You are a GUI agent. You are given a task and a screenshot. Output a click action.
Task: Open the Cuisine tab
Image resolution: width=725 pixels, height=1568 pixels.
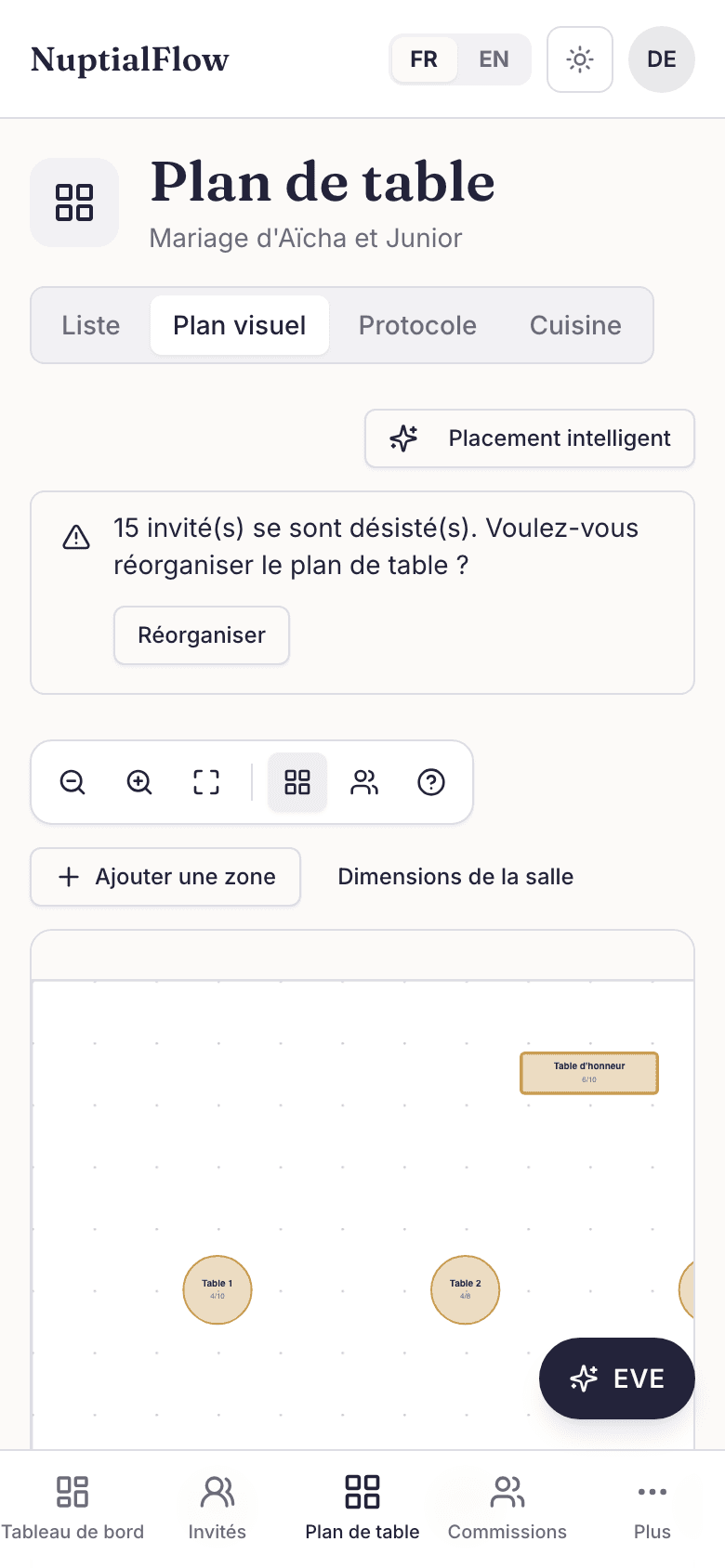tap(575, 325)
